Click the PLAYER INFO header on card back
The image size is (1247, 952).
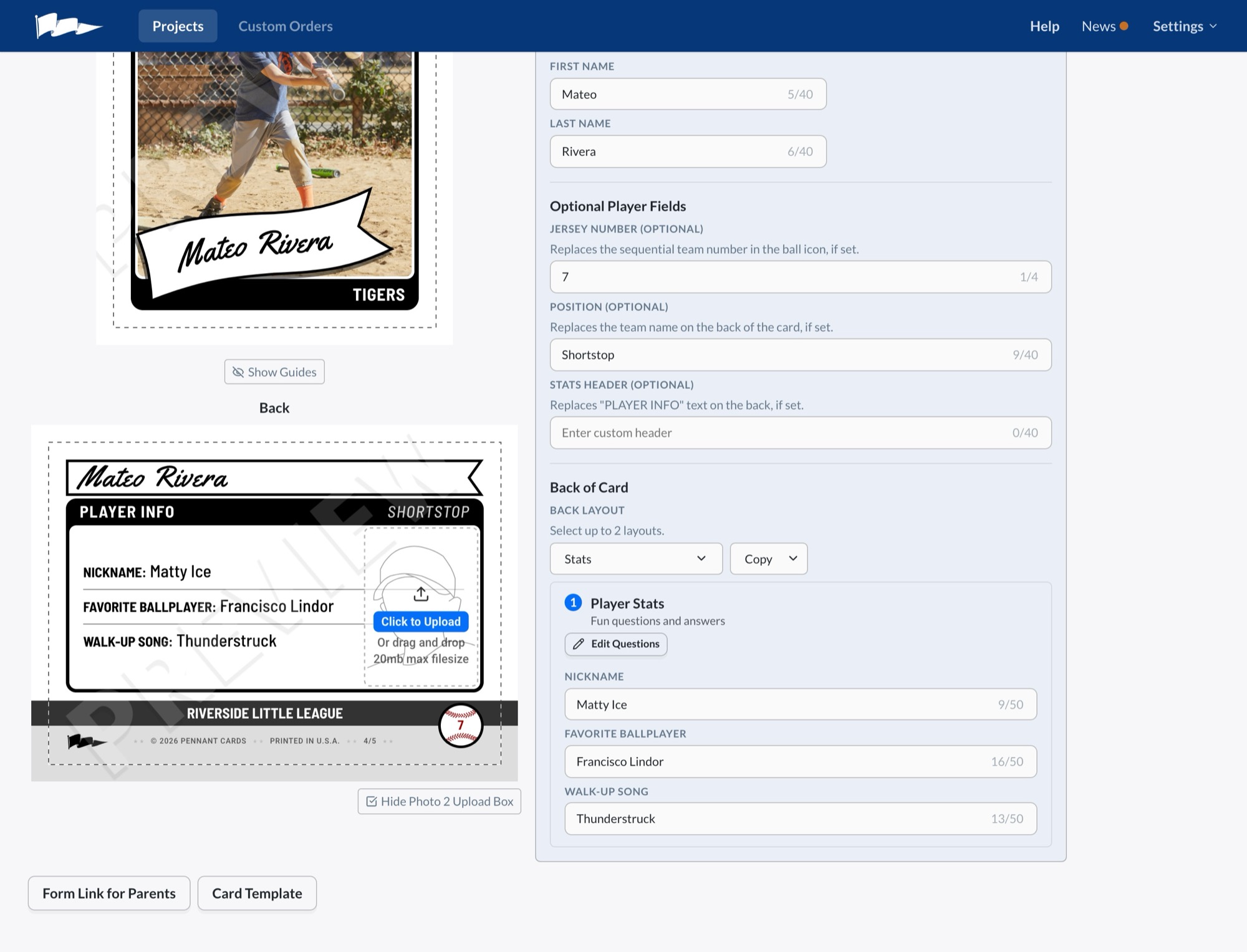[127, 512]
